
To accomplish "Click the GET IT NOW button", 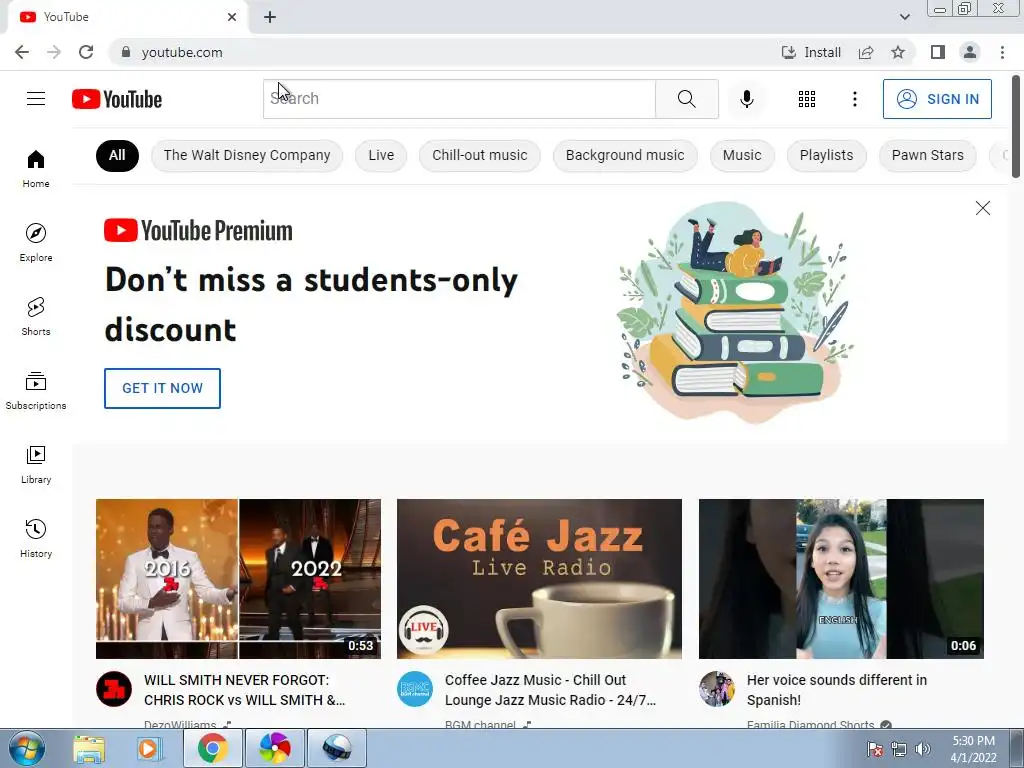I will (x=162, y=388).
